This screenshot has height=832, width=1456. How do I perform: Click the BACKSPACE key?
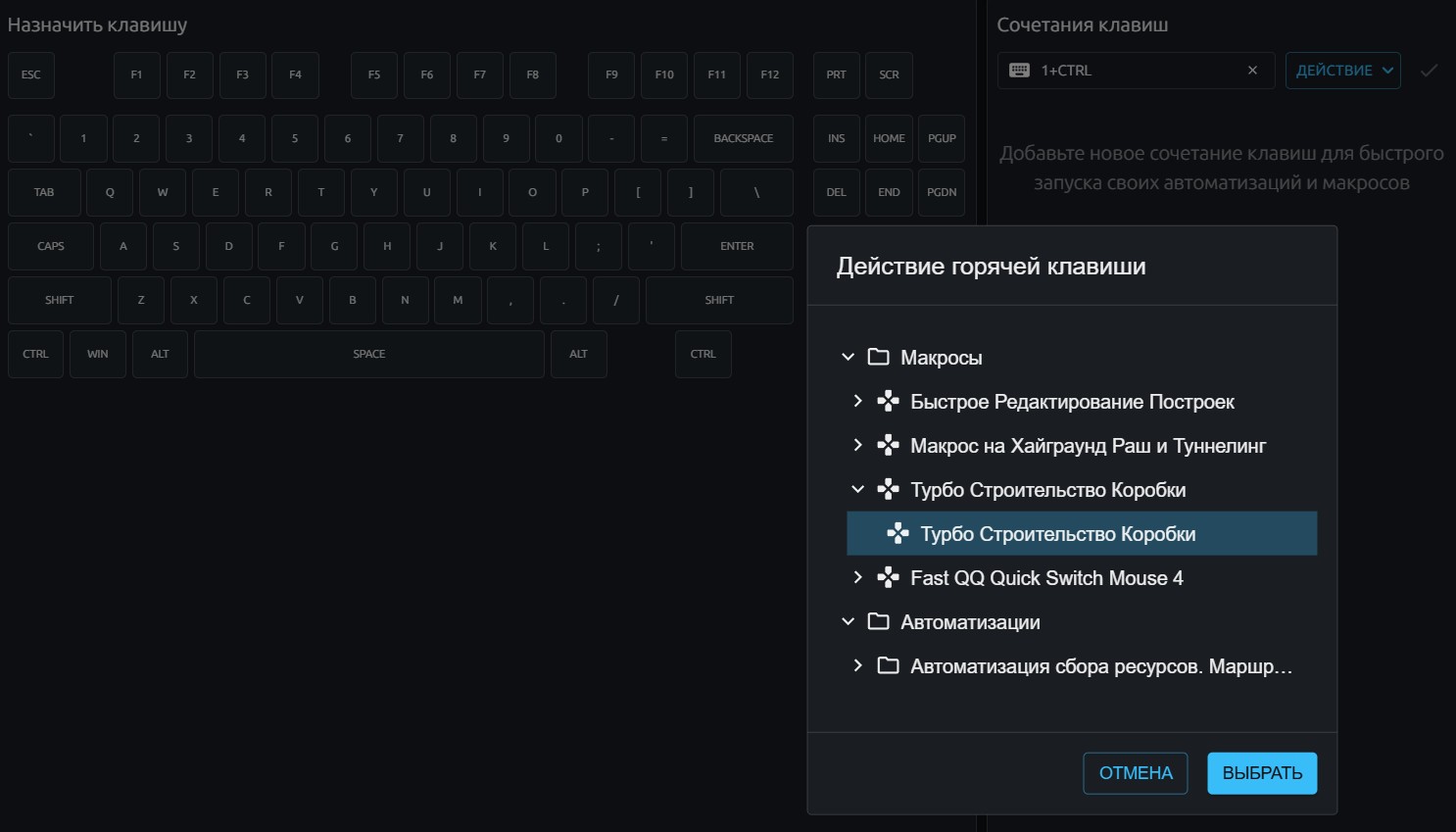[744, 139]
